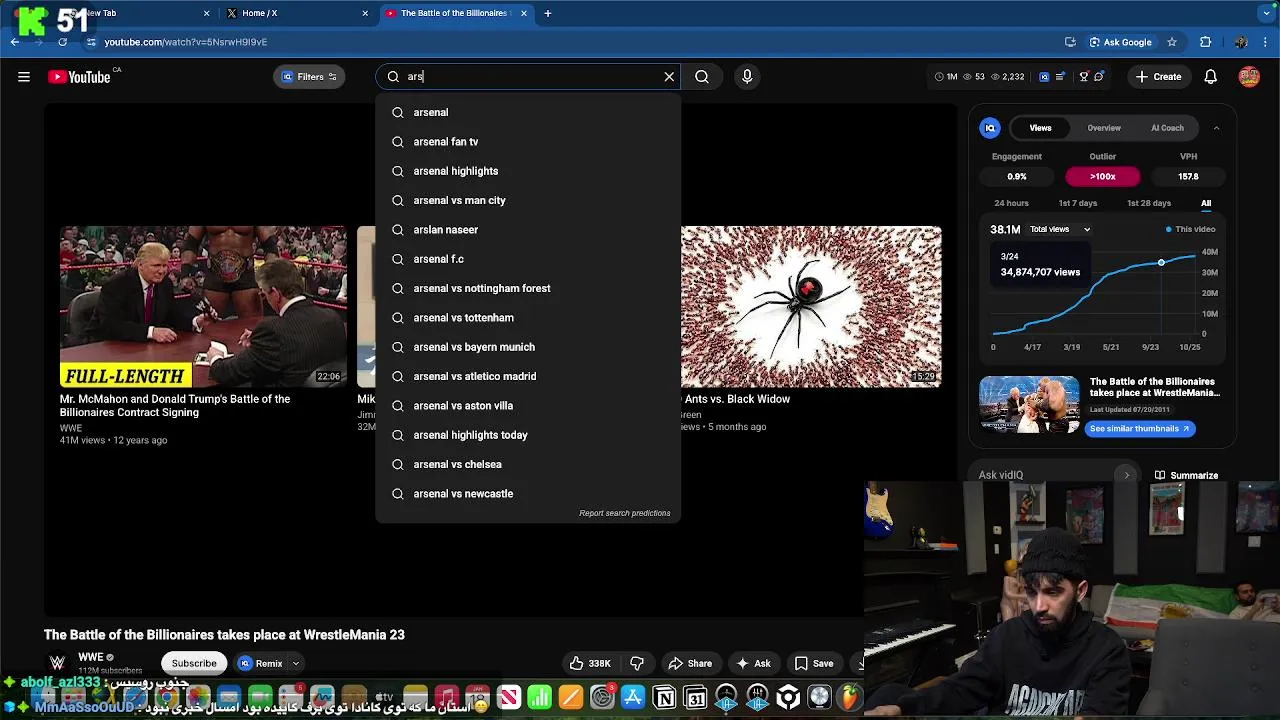
Task: Open the Music app in the dock
Action: pyautogui.click(x=447, y=697)
